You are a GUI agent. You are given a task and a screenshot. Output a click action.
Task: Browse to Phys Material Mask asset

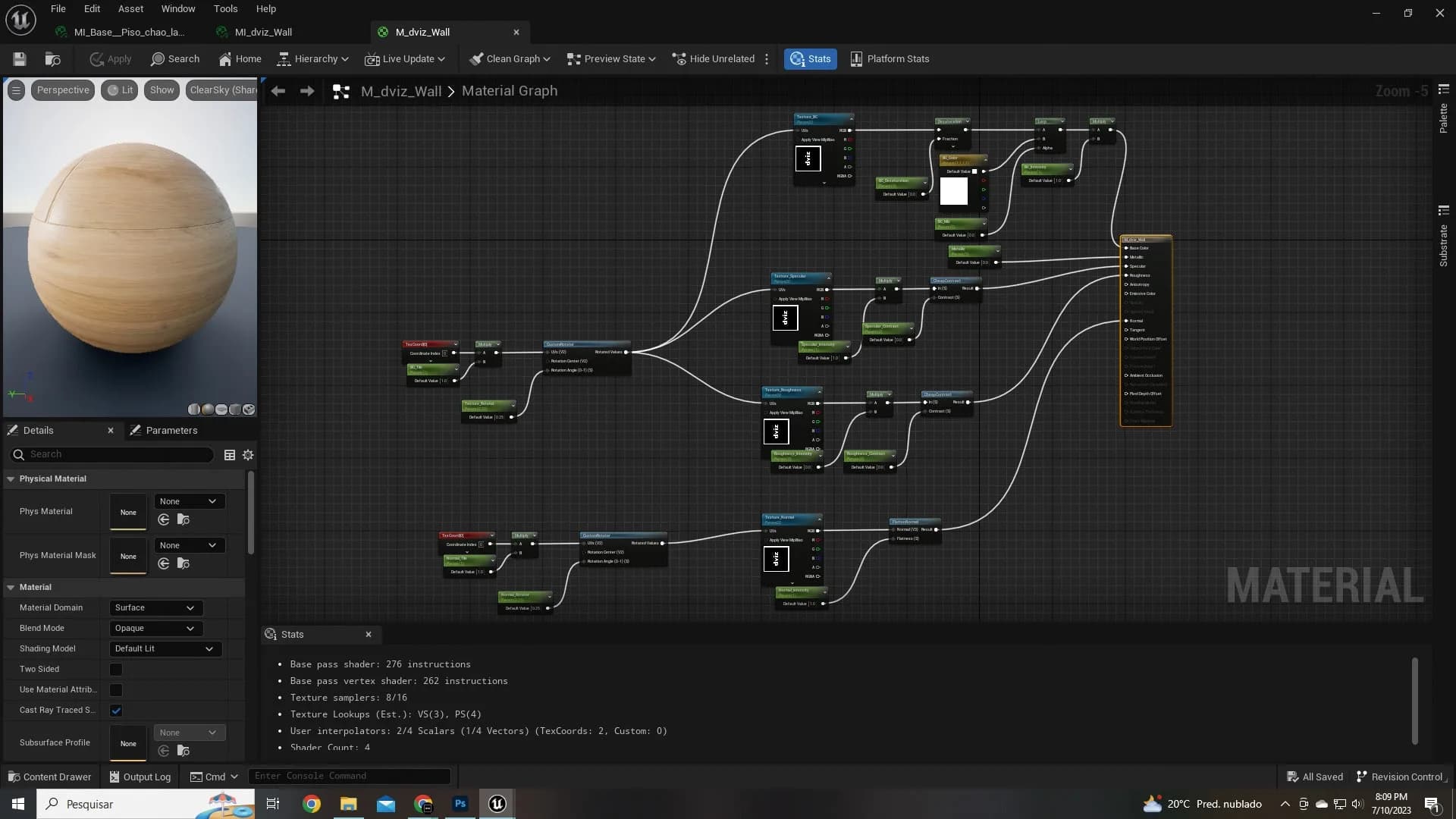tap(183, 563)
